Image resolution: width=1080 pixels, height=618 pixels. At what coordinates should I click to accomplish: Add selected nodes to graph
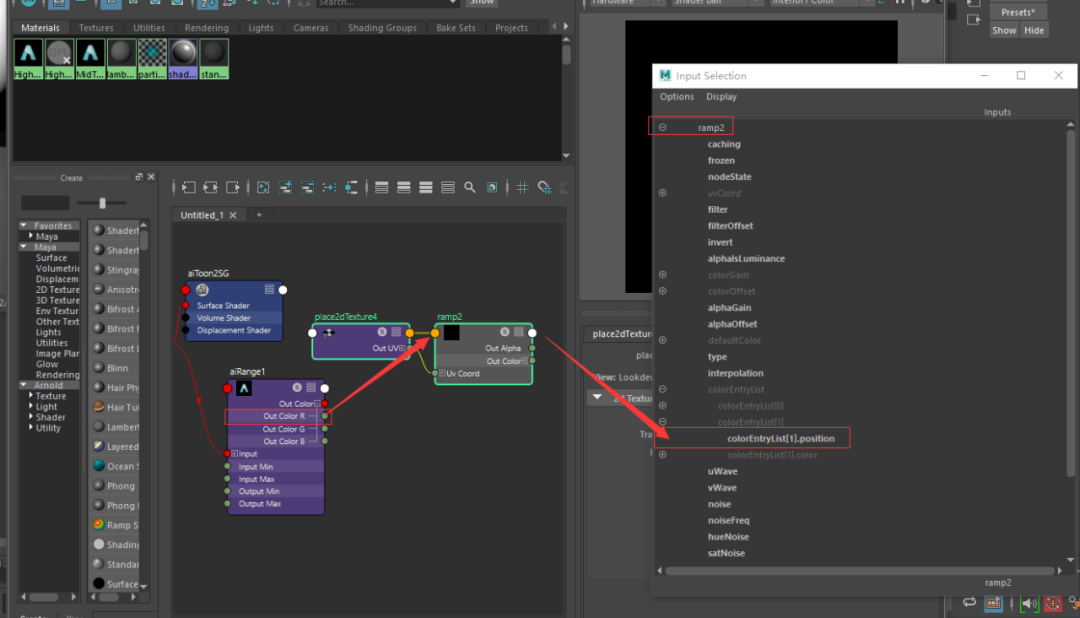point(285,187)
